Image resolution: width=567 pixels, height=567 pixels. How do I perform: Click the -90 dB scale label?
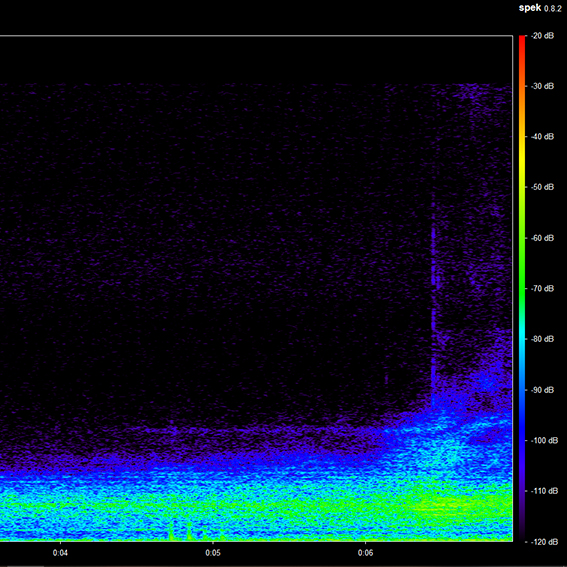(x=543, y=390)
